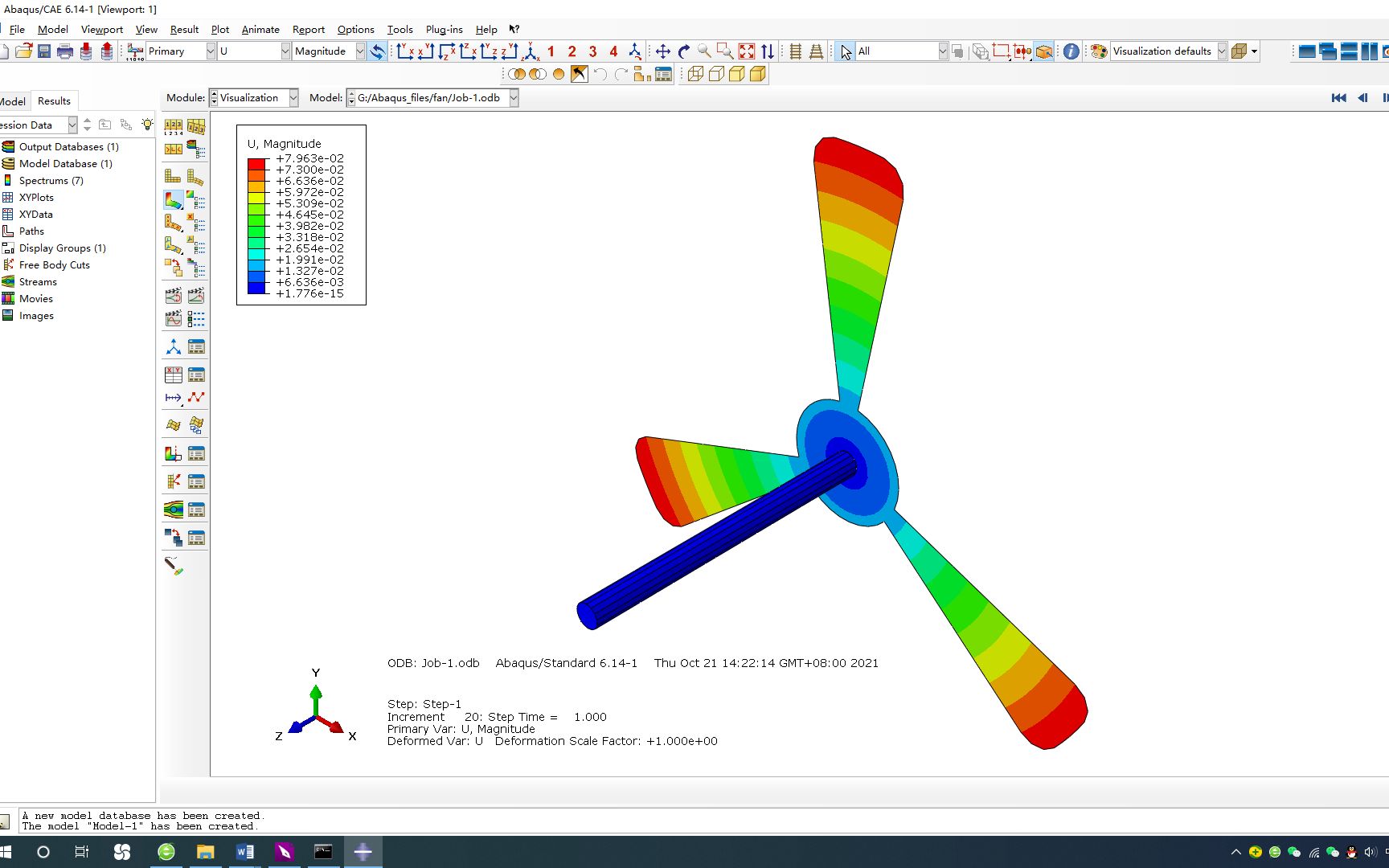Apply Auto-Fit View to the viewport

pos(746,51)
